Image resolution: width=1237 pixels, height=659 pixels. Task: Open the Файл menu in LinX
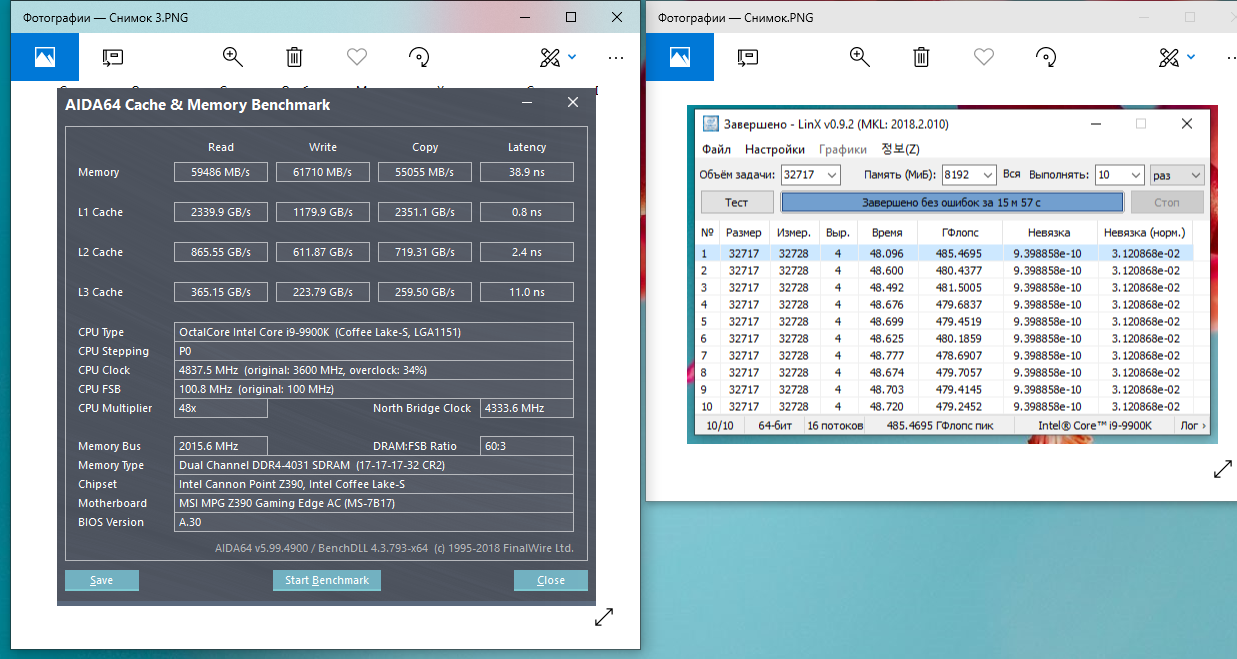716,149
